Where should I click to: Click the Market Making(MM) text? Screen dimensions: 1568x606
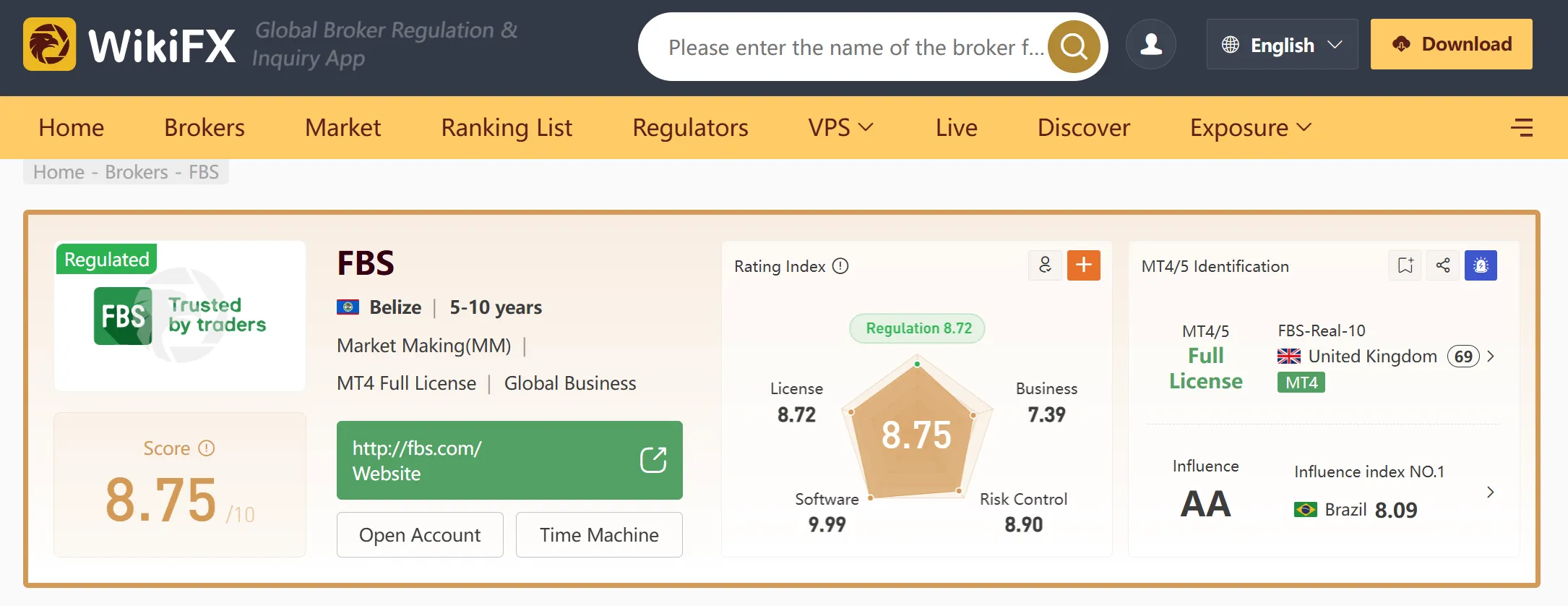point(424,346)
